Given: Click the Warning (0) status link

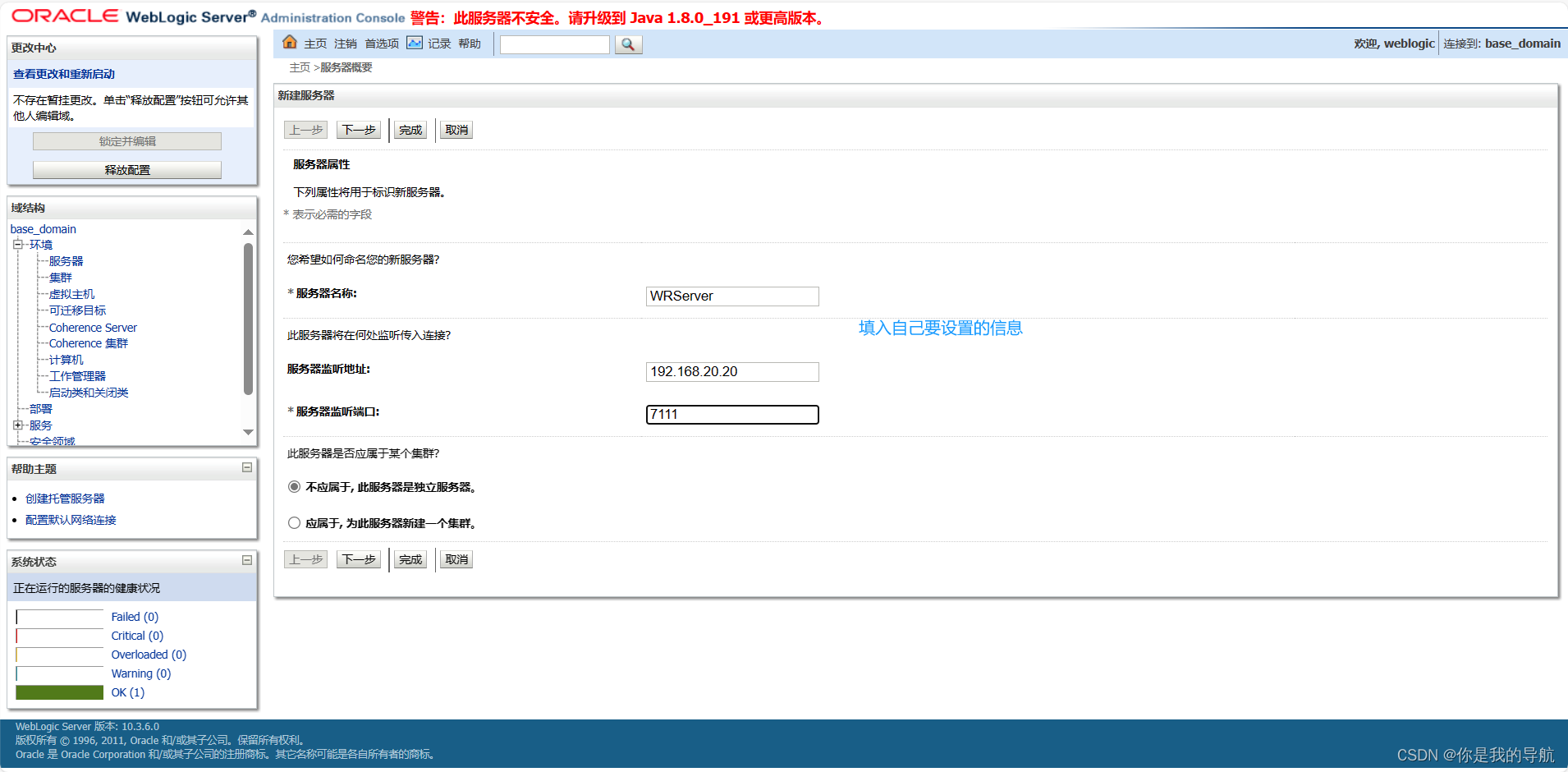Looking at the screenshot, I should [140, 673].
